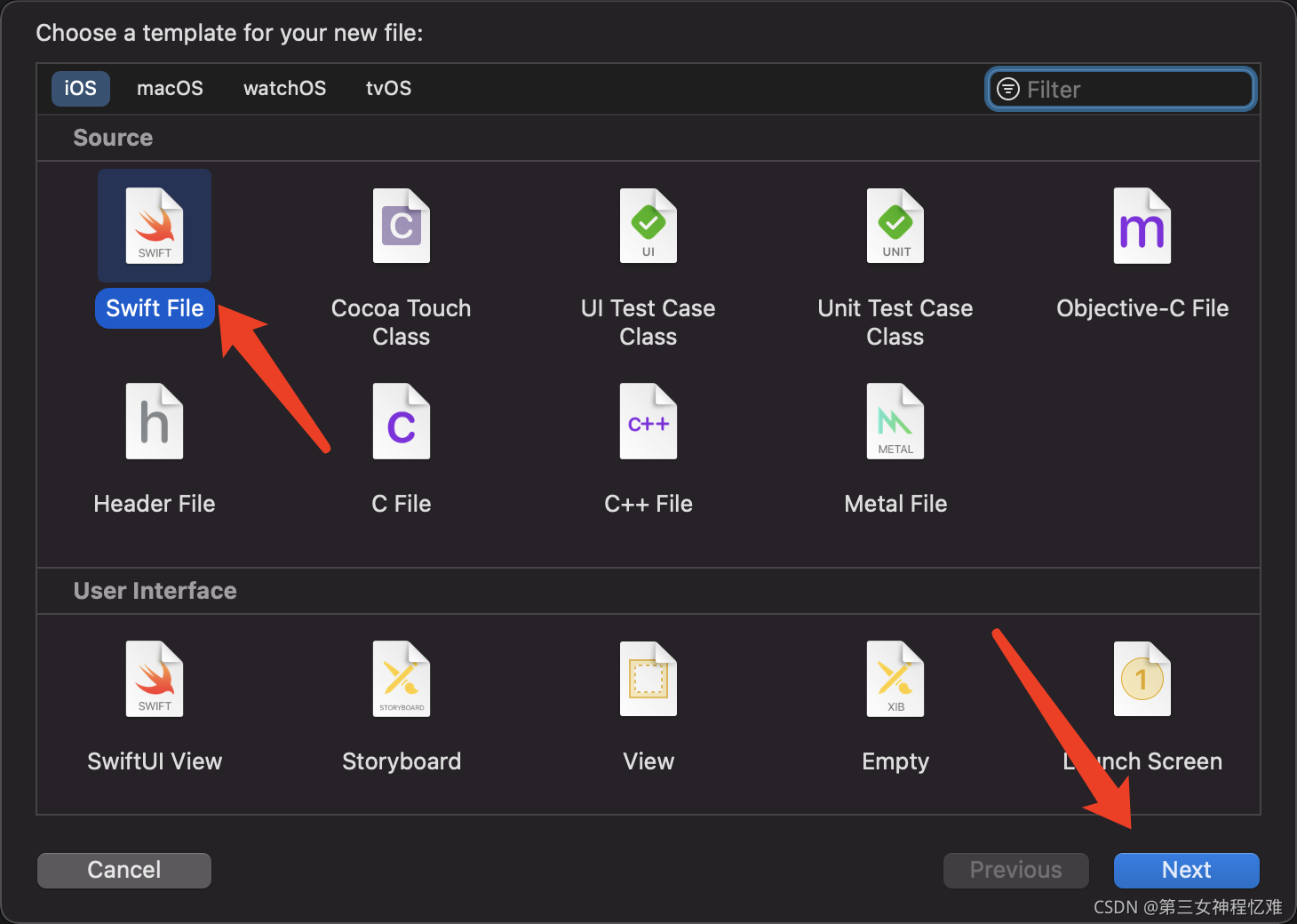Click the 'User Interface' section header
The height and width of the screenshot is (924, 1297).
pos(155,591)
